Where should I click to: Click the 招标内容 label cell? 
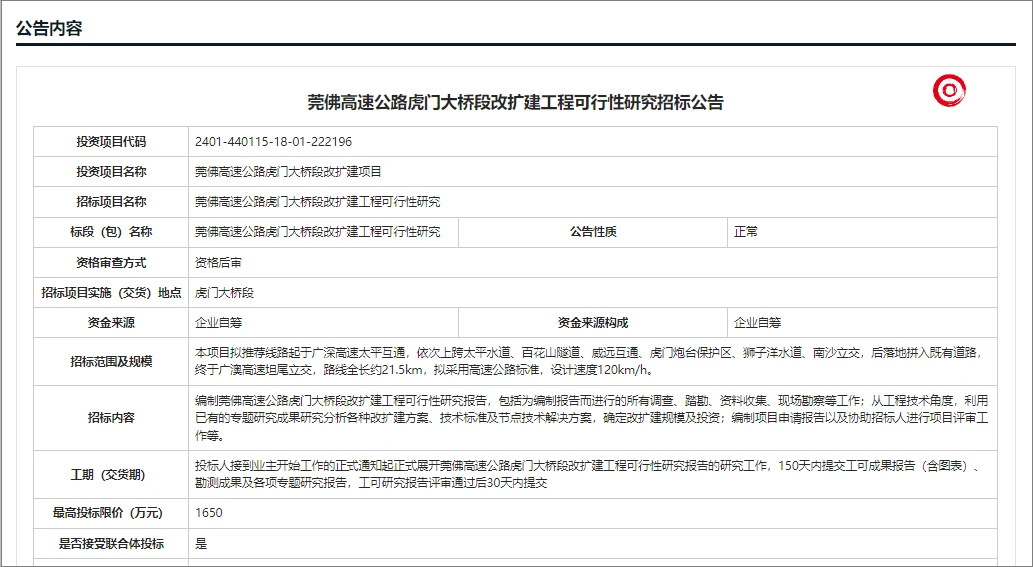111,417
